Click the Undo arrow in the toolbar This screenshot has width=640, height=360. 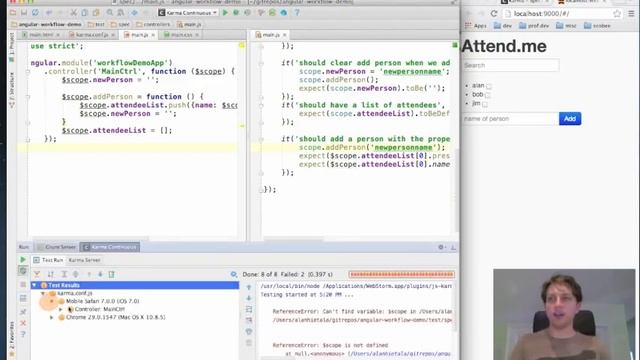(49, 13)
